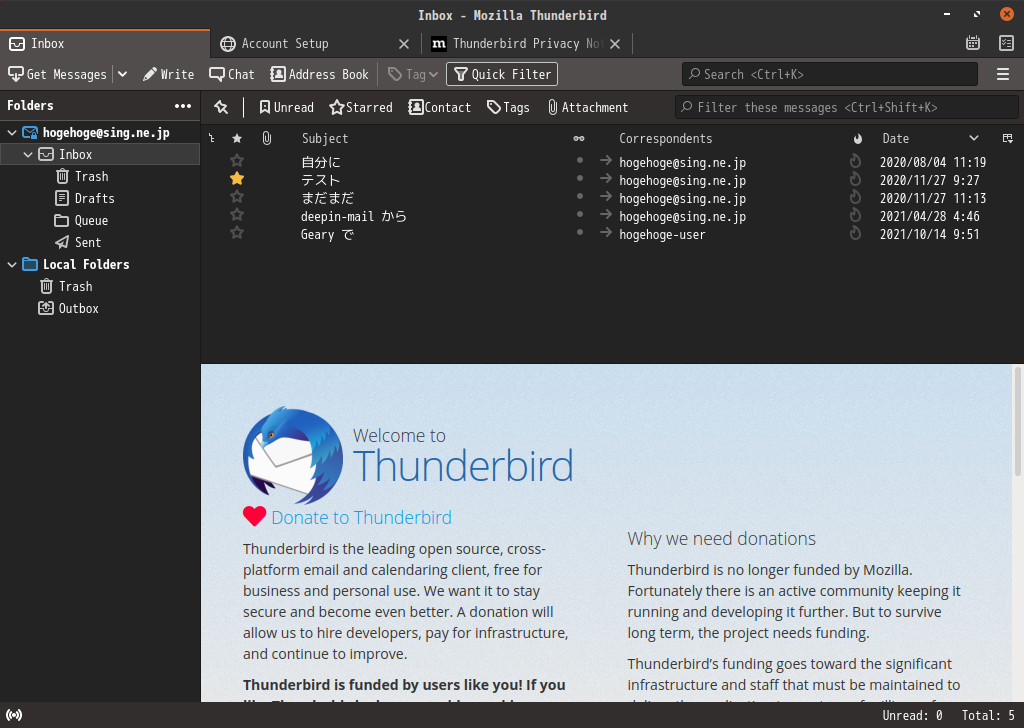The height and width of the screenshot is (728, 1024).
Task: Toggle the Starred quick filter
Action: [x=361, y=107]
